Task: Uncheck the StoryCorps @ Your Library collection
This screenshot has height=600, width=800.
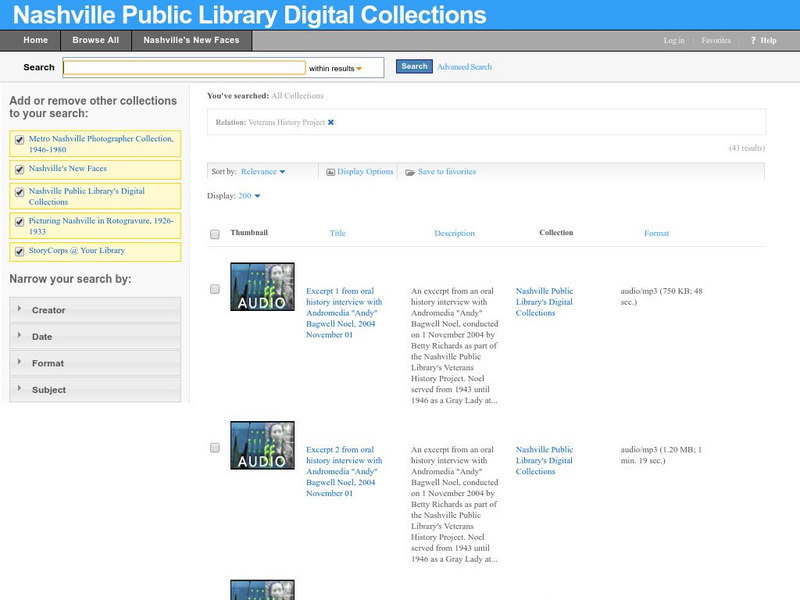Action: coord(17,250)
